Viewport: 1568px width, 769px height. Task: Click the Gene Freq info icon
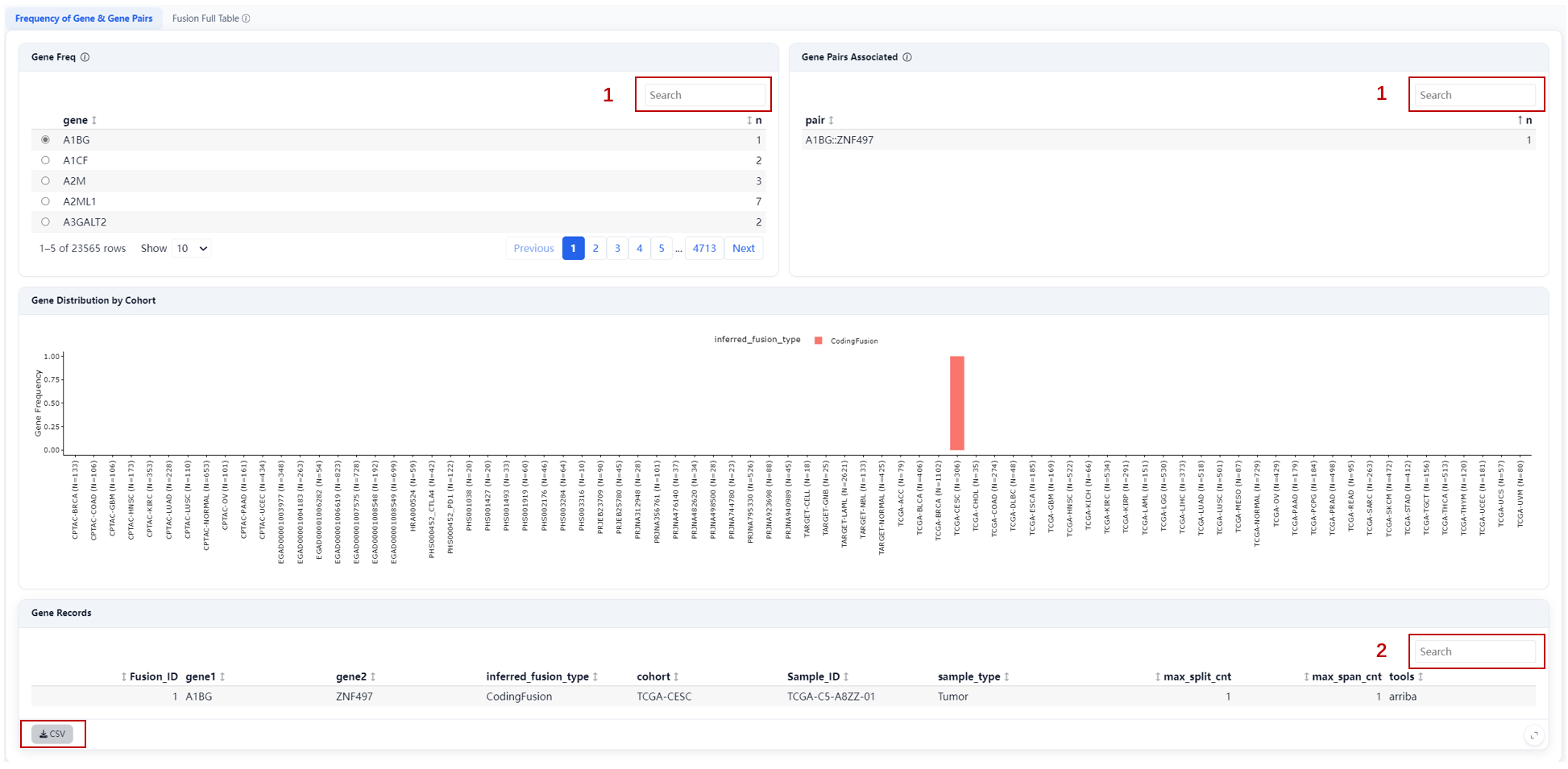[85, 57]
